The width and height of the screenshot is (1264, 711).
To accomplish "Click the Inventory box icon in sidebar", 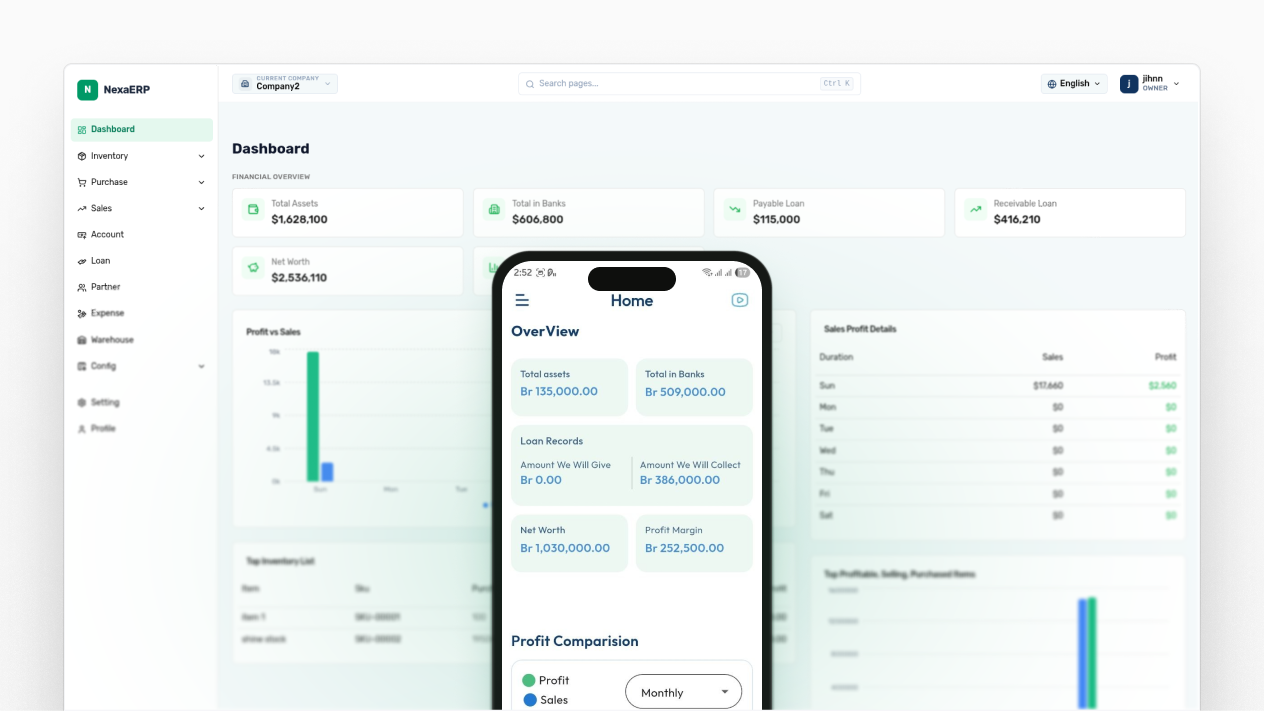I will 82,156.
